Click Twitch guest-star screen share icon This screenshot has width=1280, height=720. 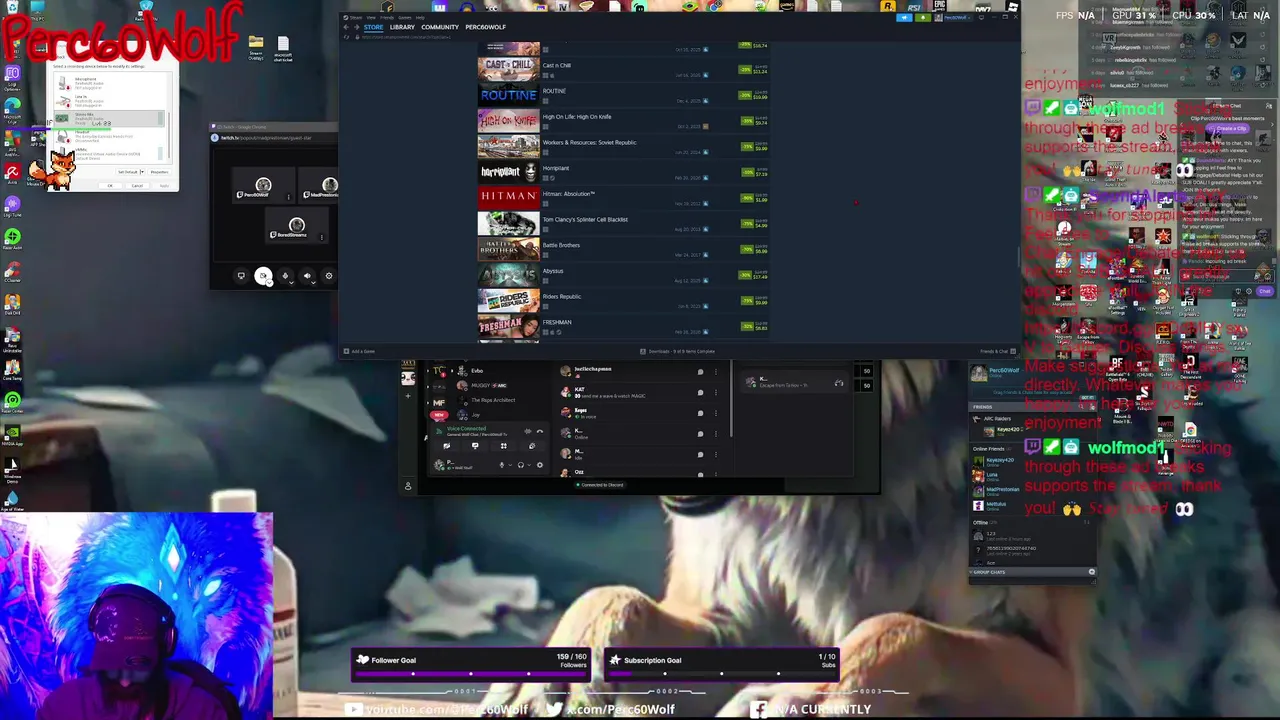(x=241, y=276)
